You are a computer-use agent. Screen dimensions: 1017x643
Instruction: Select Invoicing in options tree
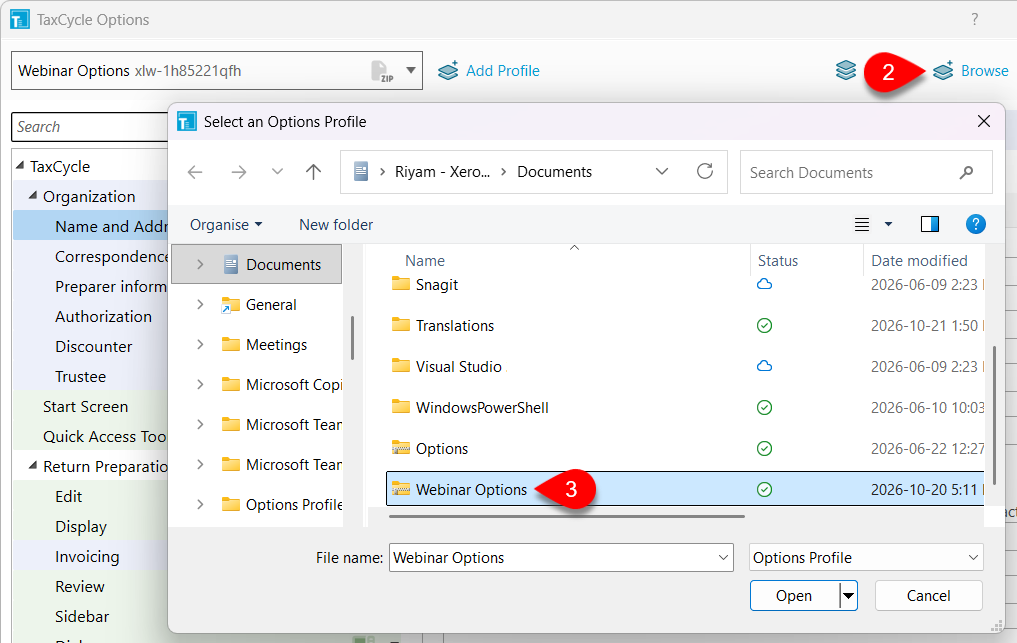point(87,557)
